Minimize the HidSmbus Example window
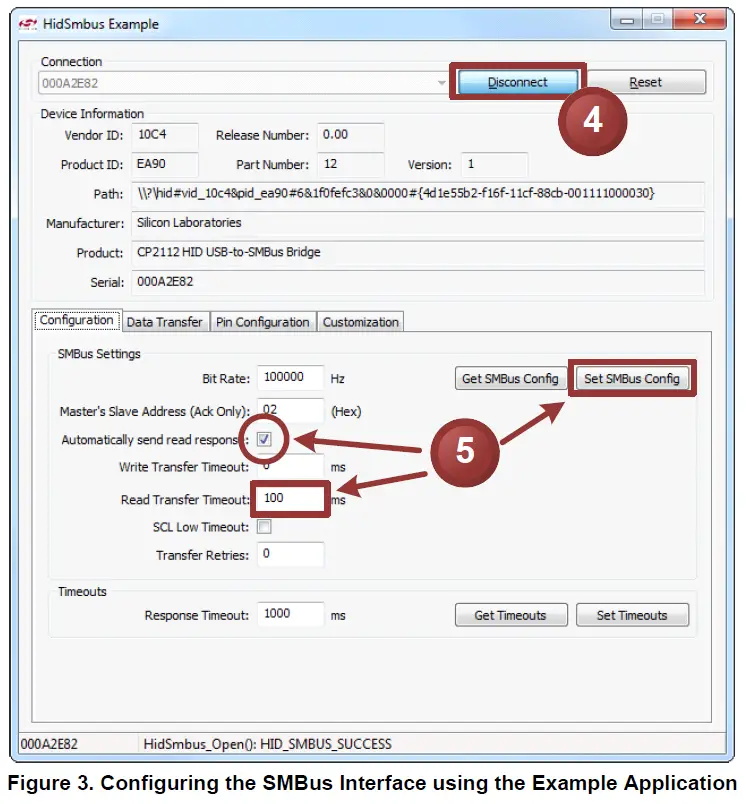 [x=627, y=20]
